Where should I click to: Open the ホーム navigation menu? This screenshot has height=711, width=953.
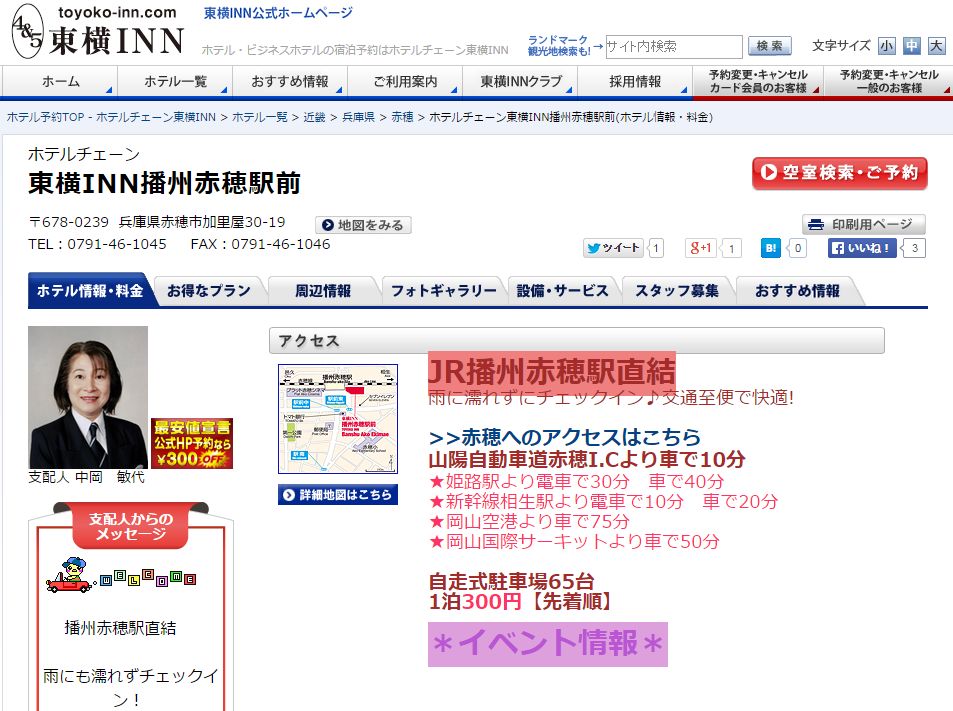(x=60, y=81)
